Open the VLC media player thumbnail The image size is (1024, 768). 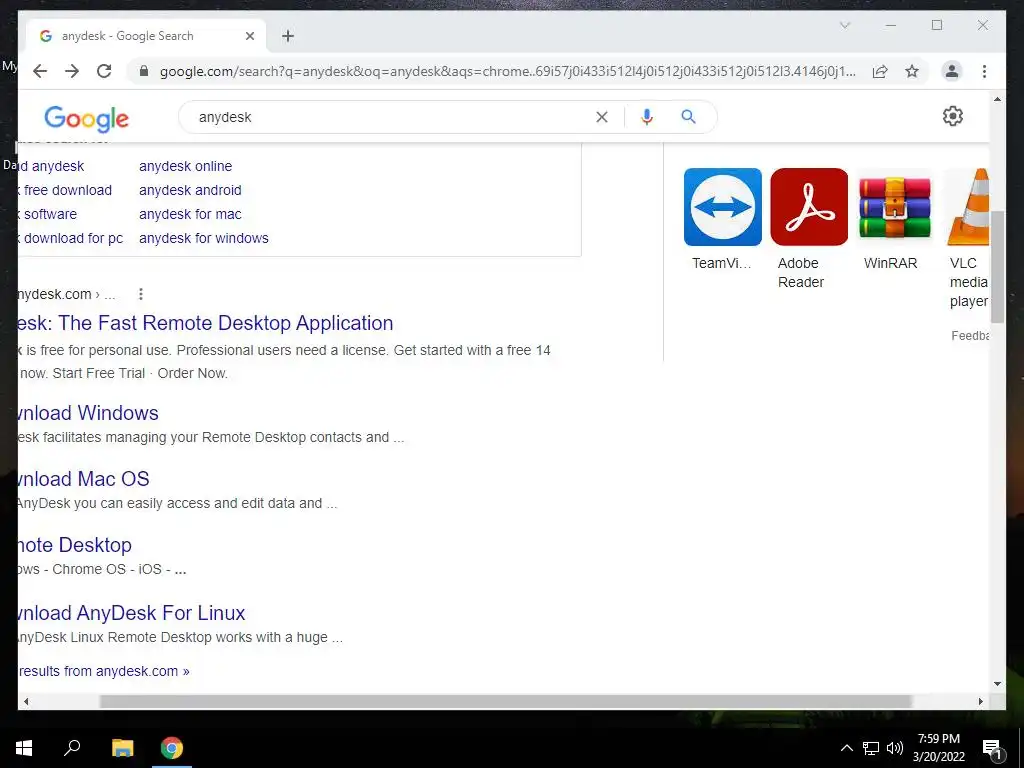click(x=968, y=206)
